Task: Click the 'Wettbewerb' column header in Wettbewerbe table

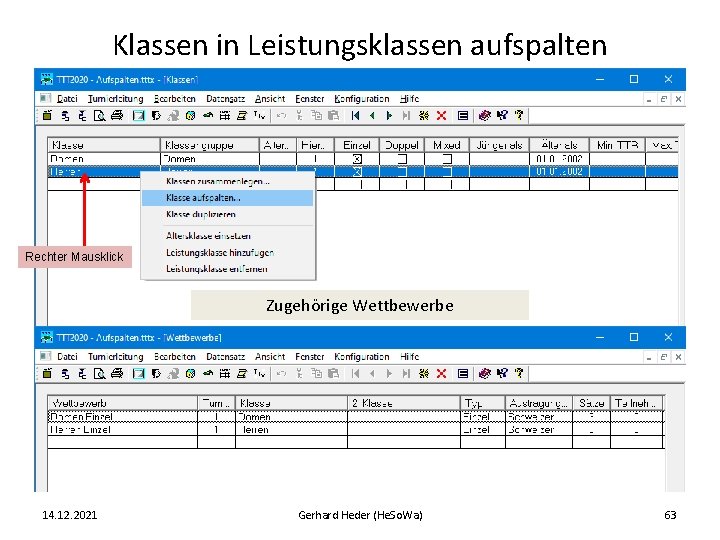Action: point(123,403)
